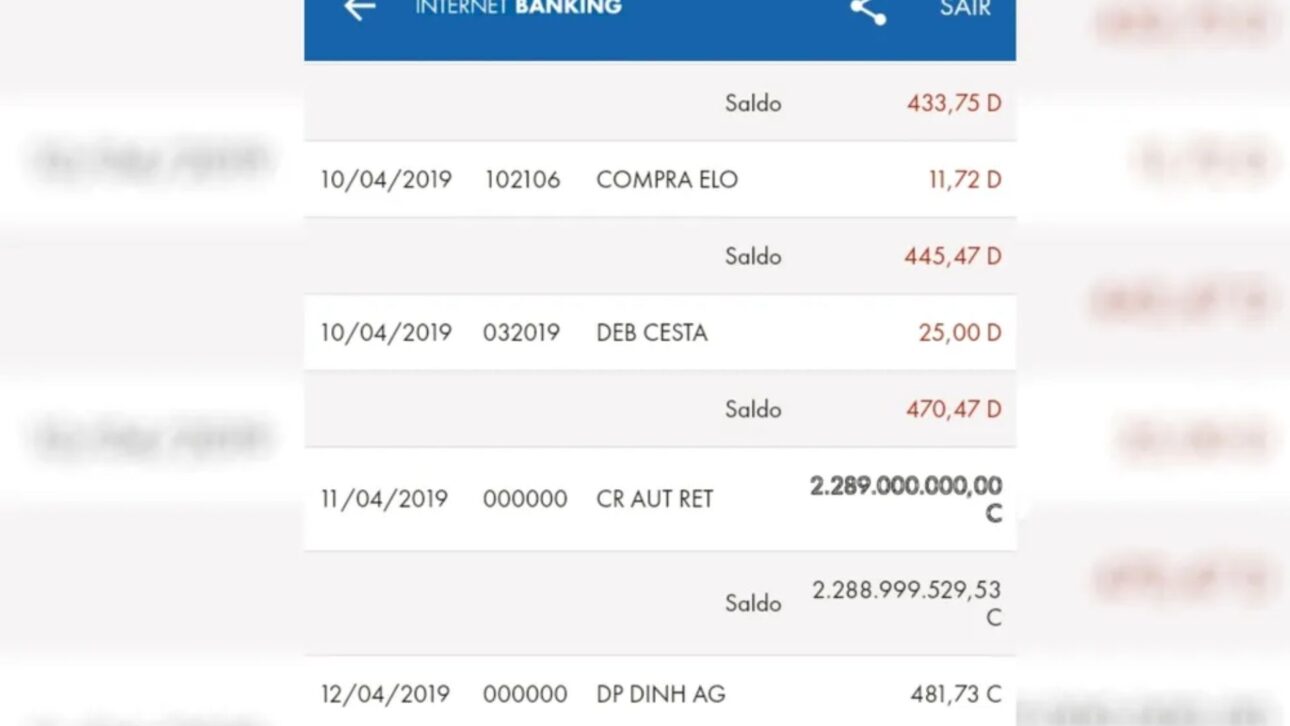
Task: Tap the 2.289.000.000,00 C amount
Action: pyautogui.click(x=906, y=487)
